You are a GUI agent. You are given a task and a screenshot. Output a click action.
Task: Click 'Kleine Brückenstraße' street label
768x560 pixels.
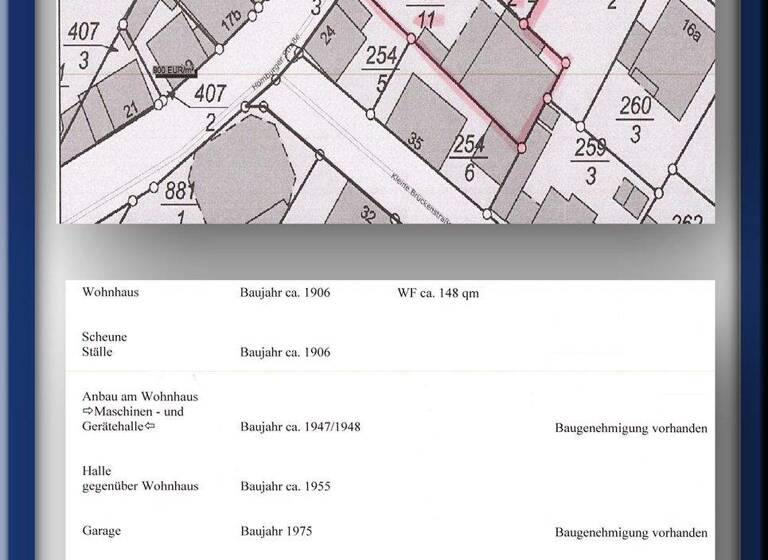420,197
